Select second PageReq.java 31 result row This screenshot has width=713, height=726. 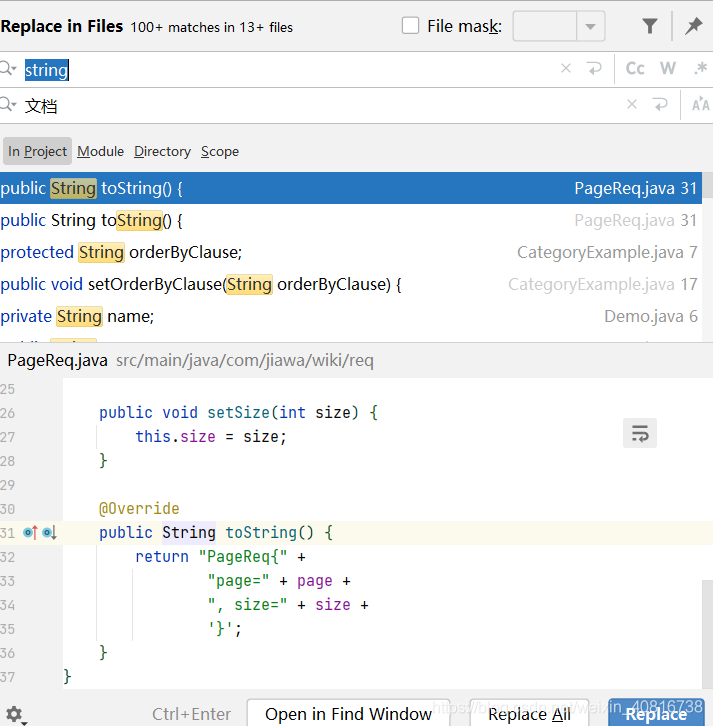[350, 220]
